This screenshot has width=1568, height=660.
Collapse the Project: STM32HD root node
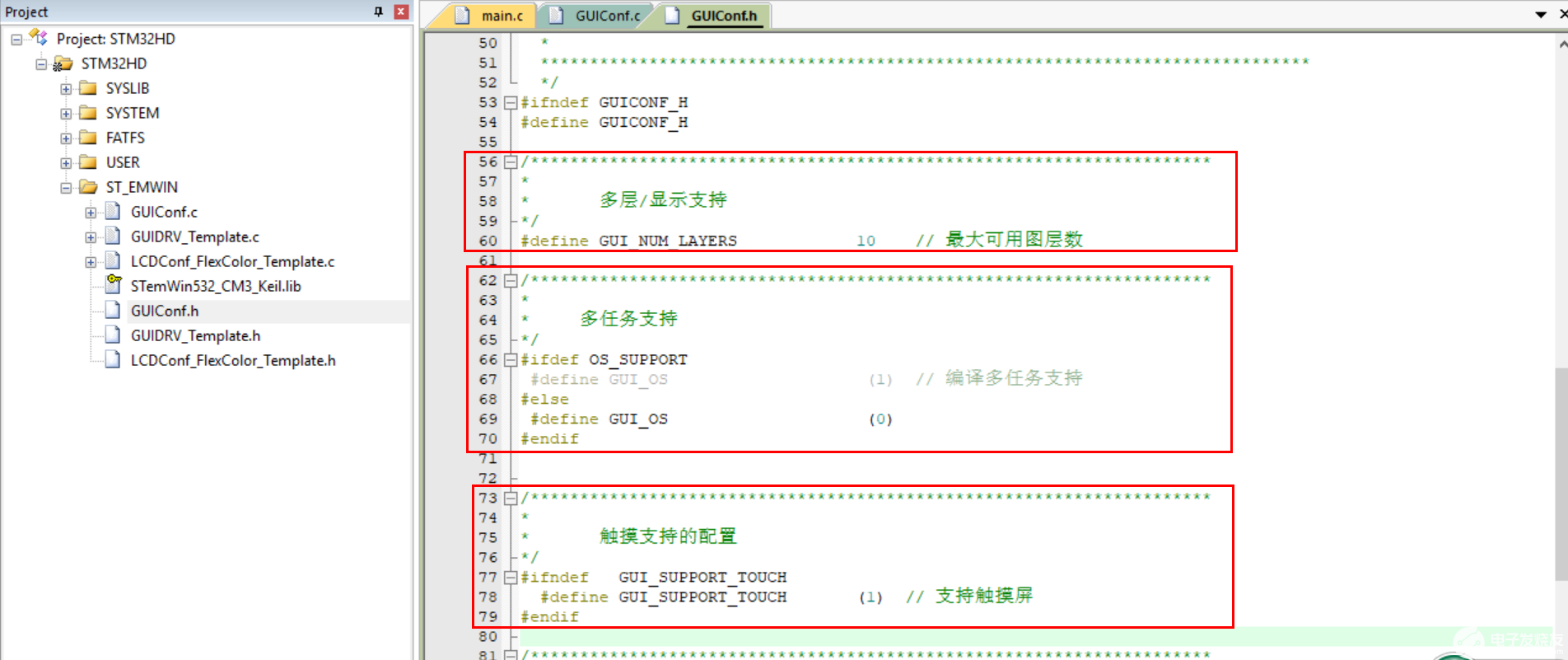pyautogui.click(x=16, y=39)
